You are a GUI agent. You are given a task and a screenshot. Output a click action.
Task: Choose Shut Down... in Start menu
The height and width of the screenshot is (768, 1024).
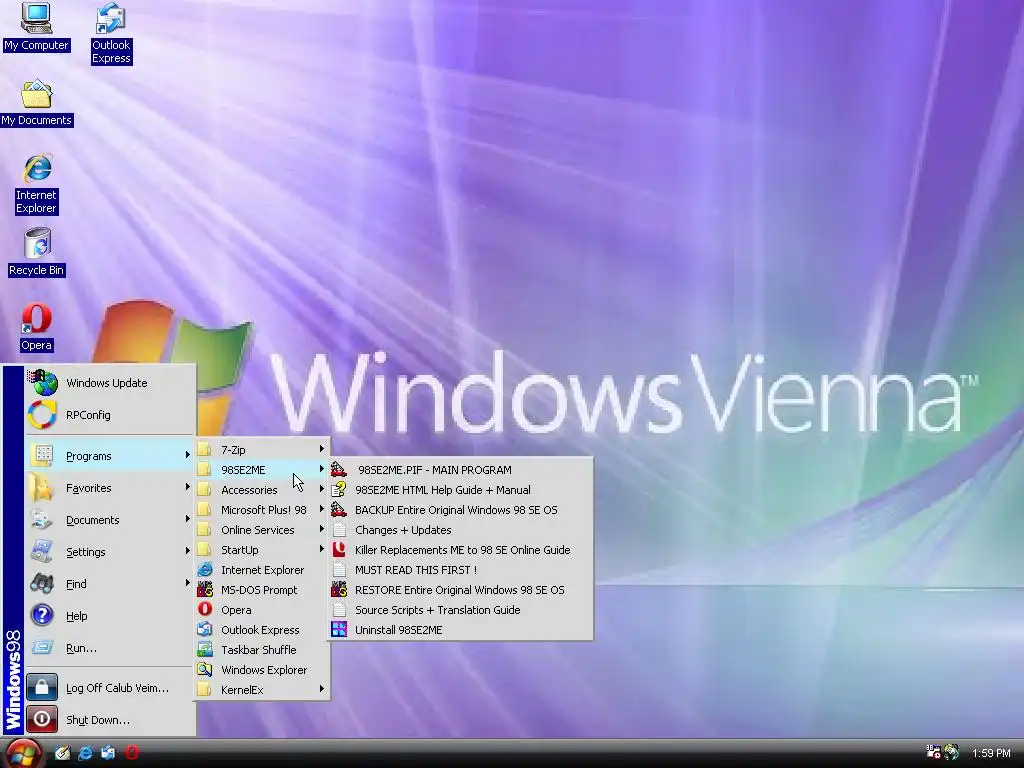coord(110,720)
